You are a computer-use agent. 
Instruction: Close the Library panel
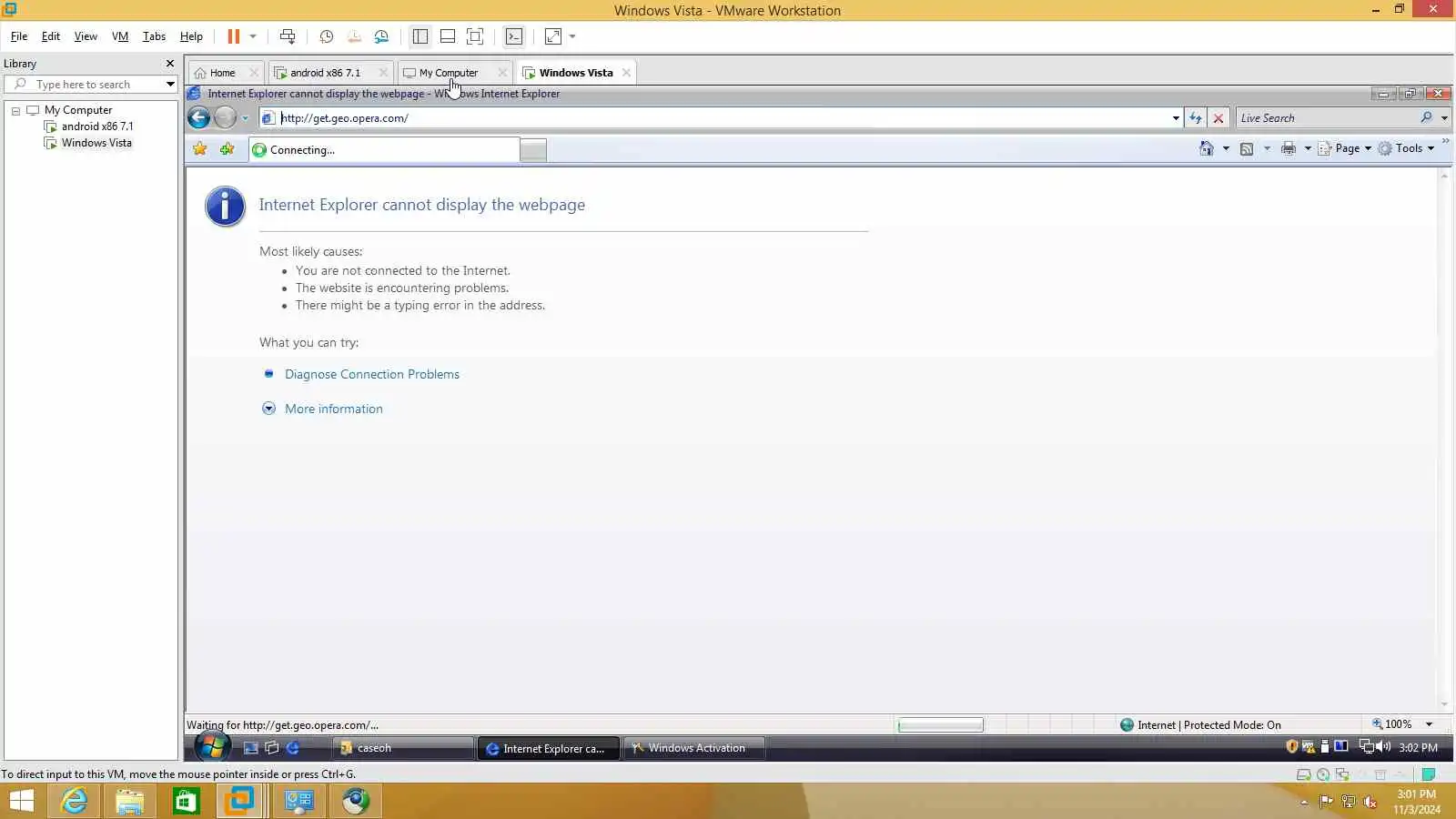coord(169,64)
